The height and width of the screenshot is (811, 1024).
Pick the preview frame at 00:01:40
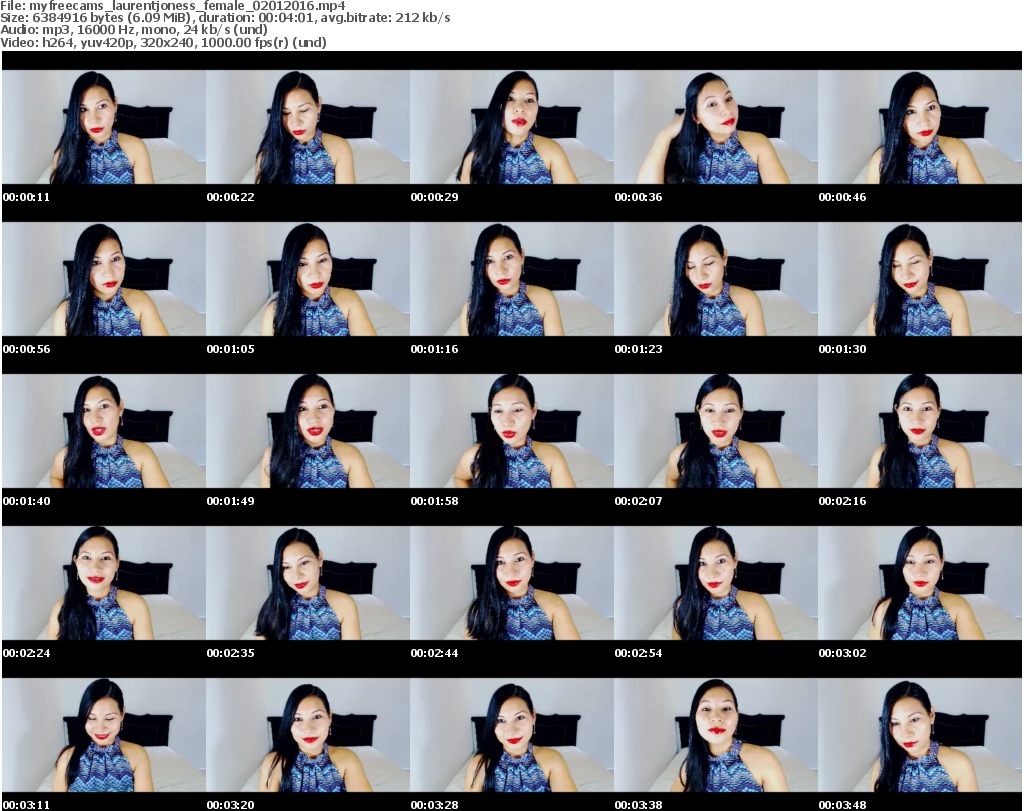(104, 431)
